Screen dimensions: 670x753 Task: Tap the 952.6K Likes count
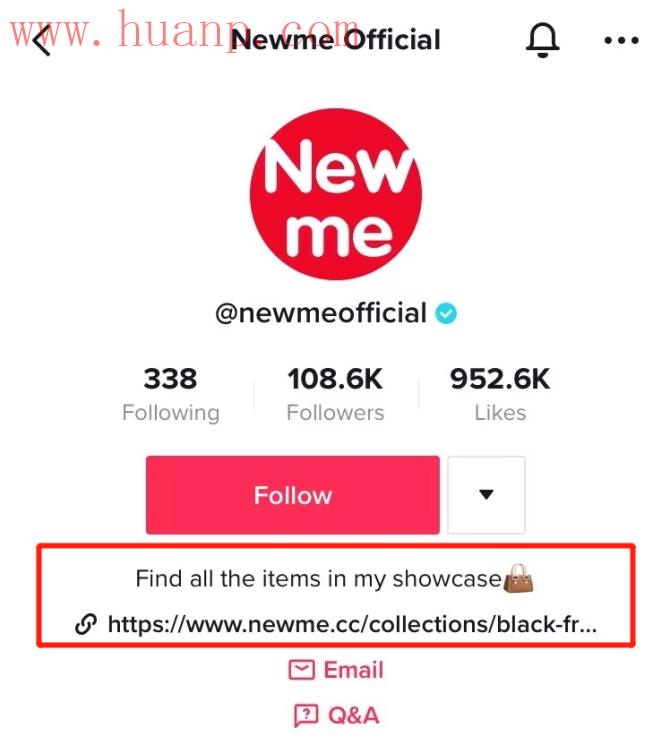tap(500, 395)
